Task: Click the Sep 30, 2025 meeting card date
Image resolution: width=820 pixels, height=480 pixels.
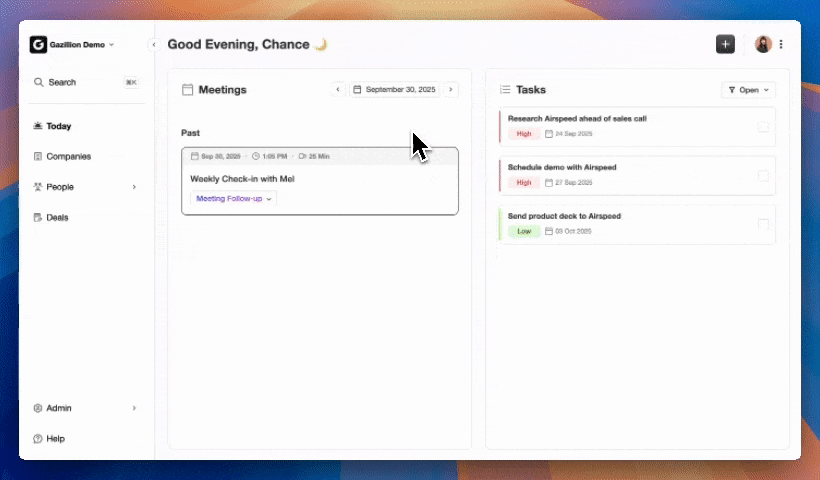Action: coord(216,156)
